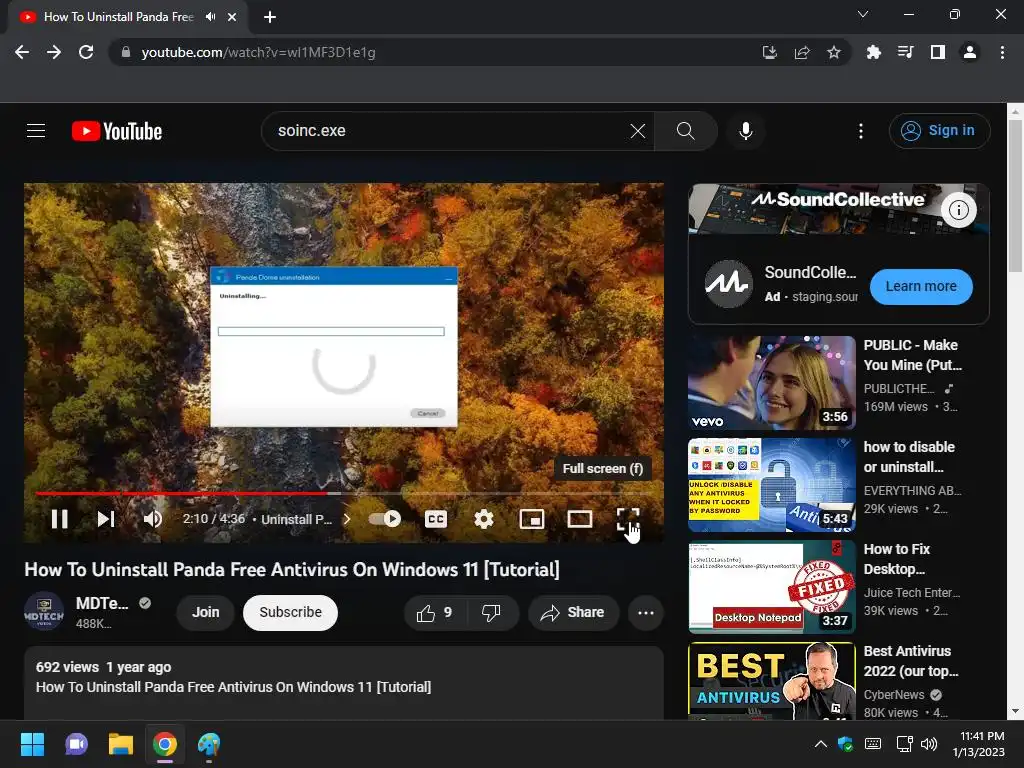This screenshot has height=768, width=1024.
Task: Enter full screen mode
Action: [x=628, y=519]
